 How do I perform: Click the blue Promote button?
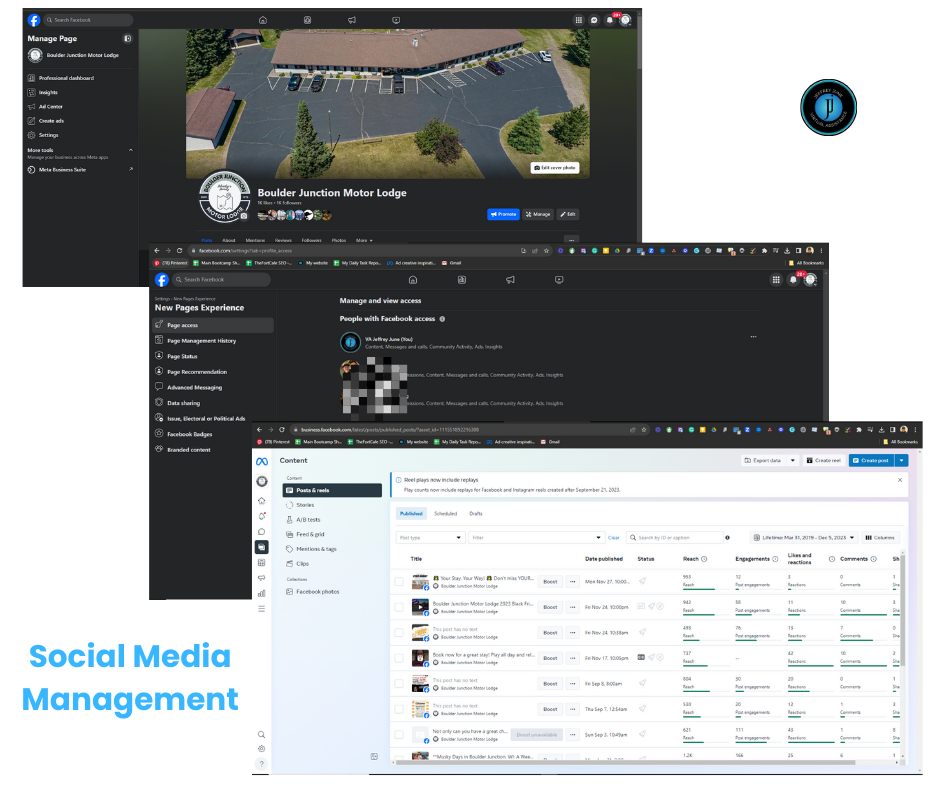pos(503,214)
